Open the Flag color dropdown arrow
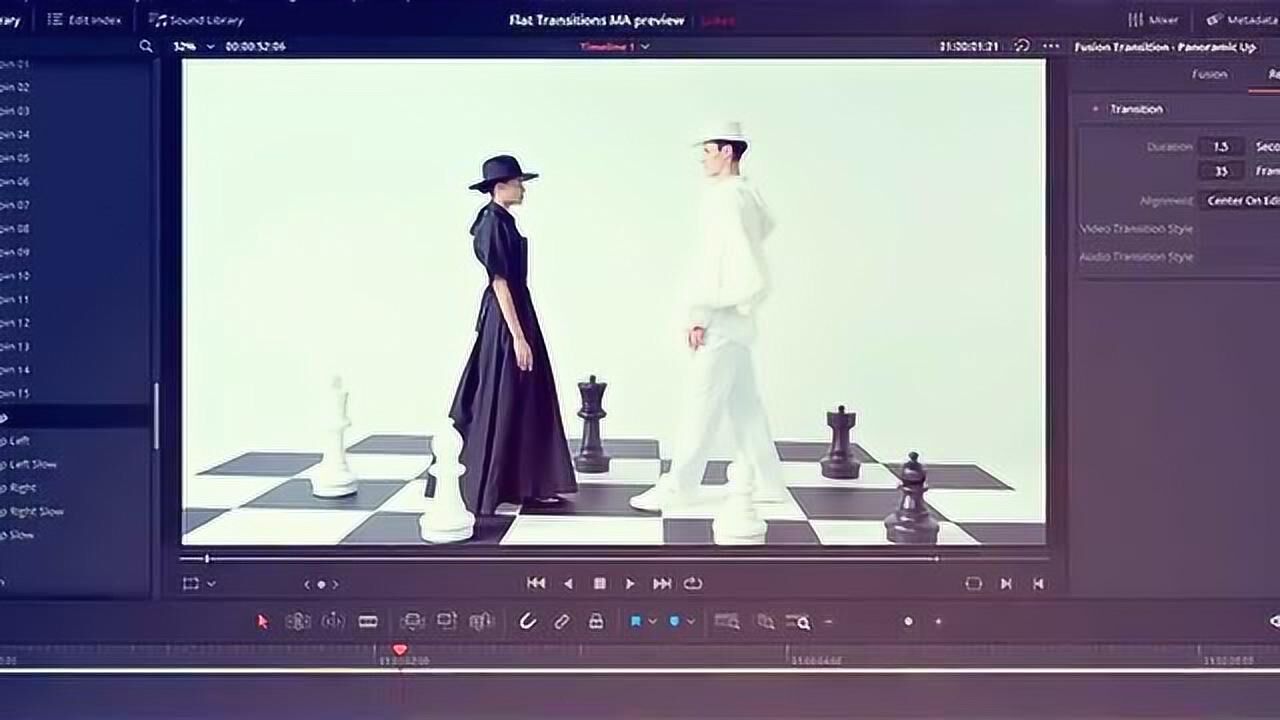1280x720 pixels. click(x=652, y=621)
